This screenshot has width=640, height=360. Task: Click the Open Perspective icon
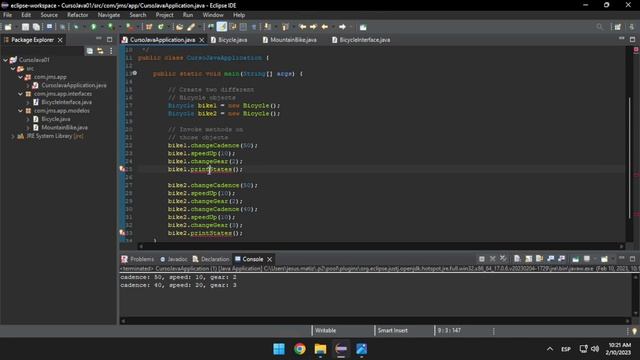[618, 27]
